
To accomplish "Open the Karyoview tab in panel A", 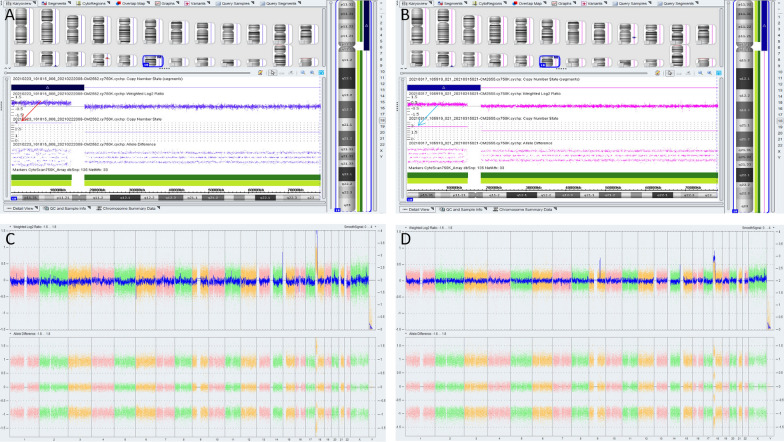I will pyautogui.click(x=16, y=4).
